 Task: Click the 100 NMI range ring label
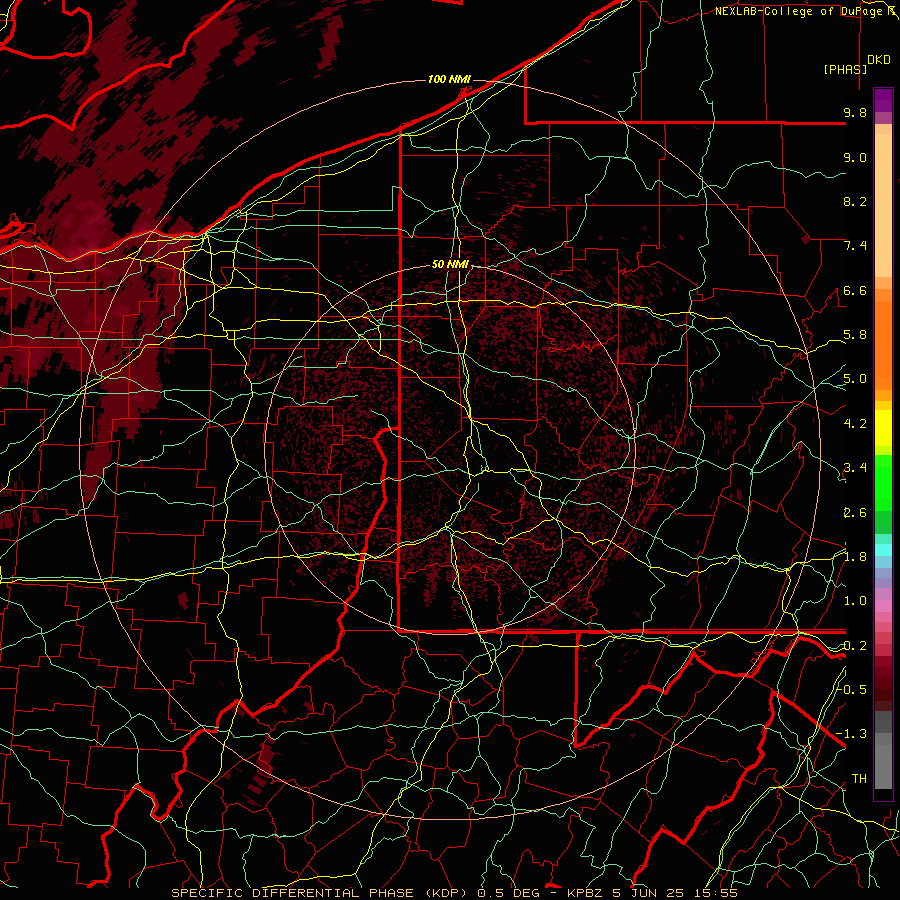449,79
